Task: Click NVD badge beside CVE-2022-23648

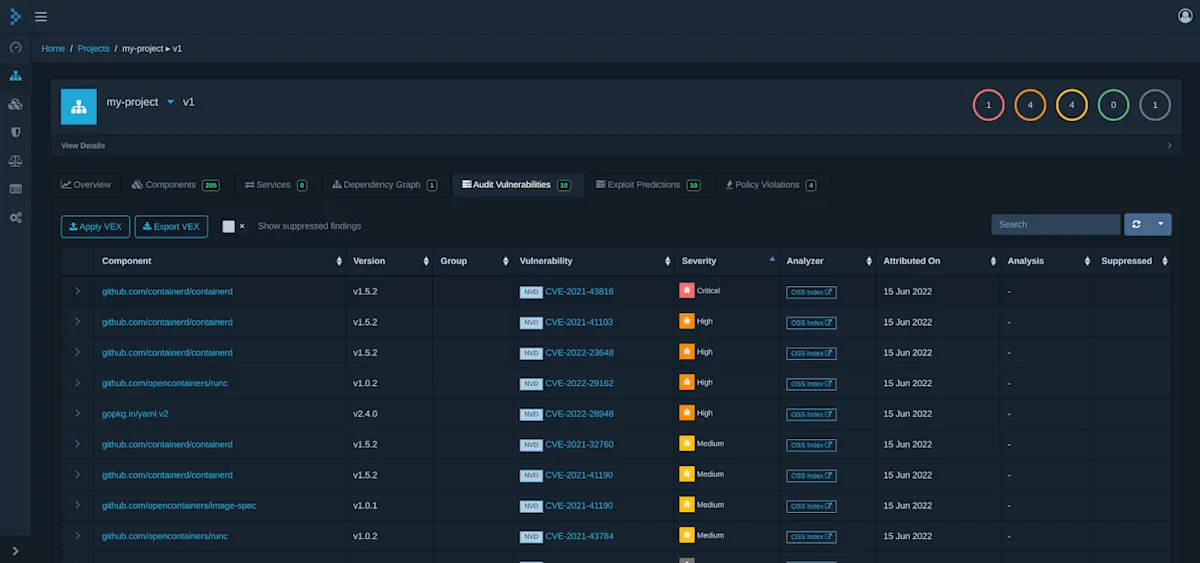Action: click(531, 353)
